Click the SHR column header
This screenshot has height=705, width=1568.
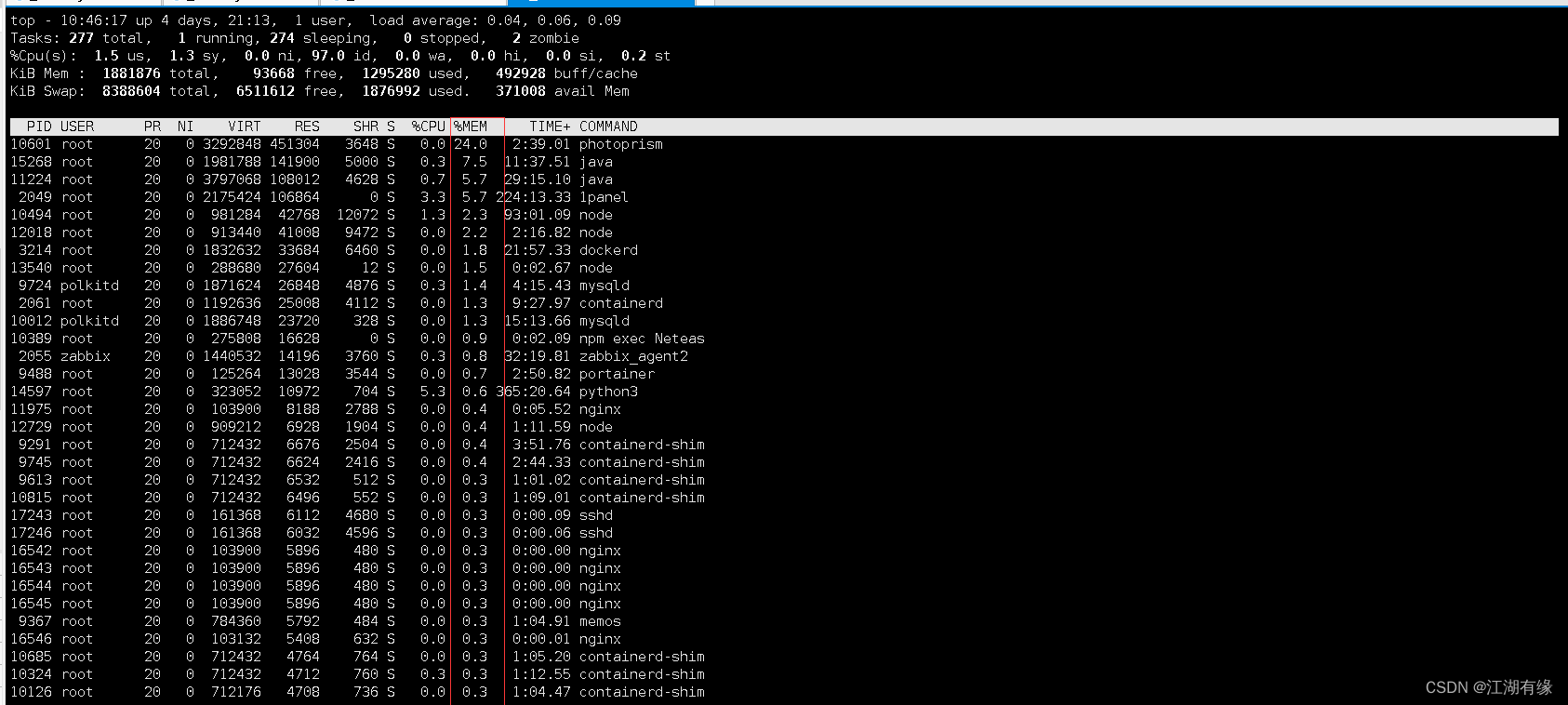tap(365, 126)
